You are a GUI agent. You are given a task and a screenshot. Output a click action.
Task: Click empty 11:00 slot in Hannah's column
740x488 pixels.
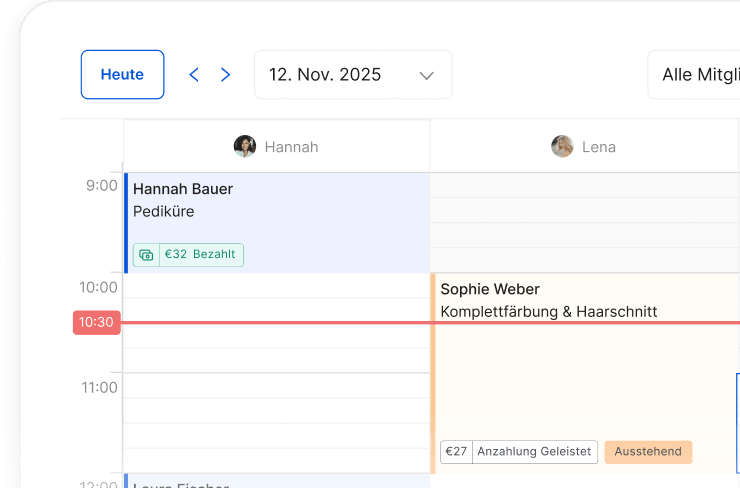coord(277,386)
